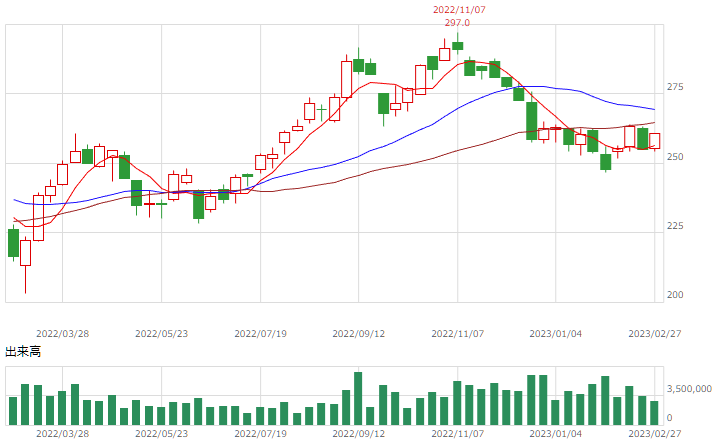Select the 275 price axis label

[675, 87]
